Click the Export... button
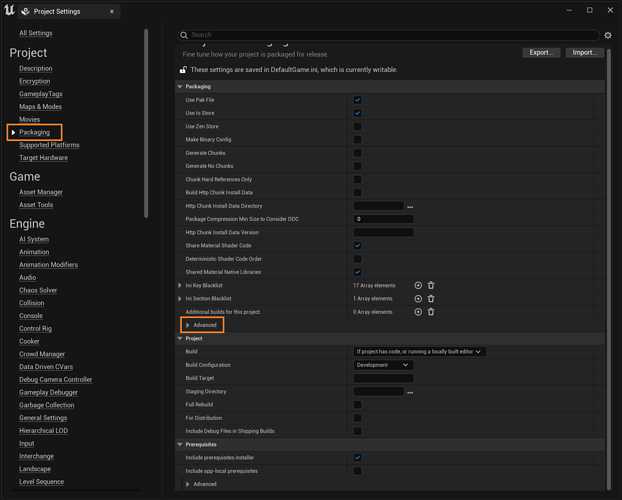The width and height of the screenshot is (622, 500). pos(541,52)
